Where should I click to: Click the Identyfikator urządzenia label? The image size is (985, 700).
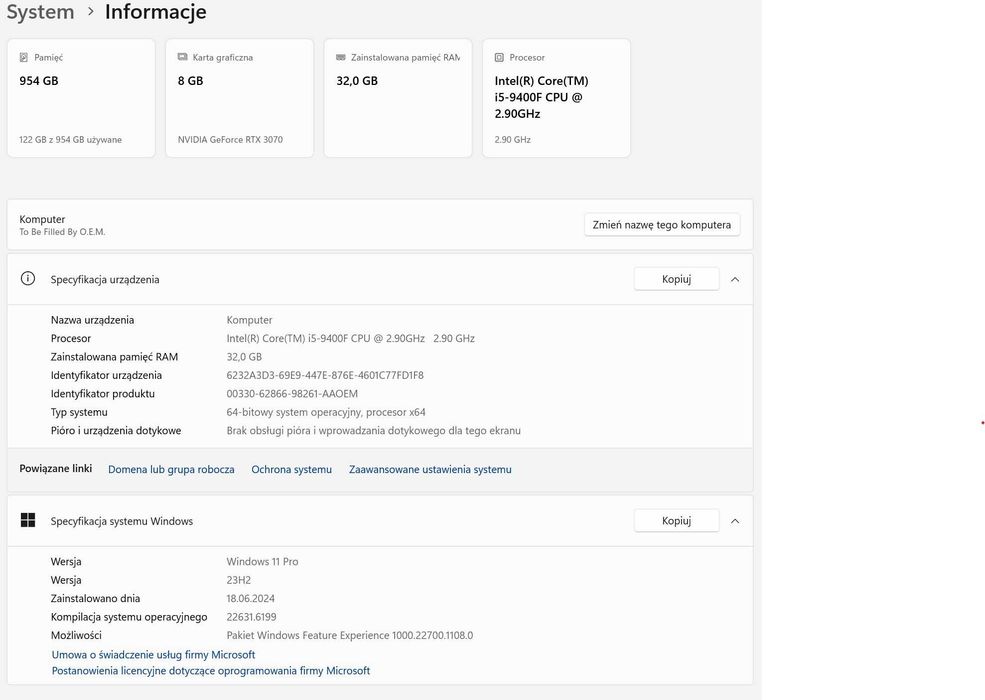pos(106,375)
